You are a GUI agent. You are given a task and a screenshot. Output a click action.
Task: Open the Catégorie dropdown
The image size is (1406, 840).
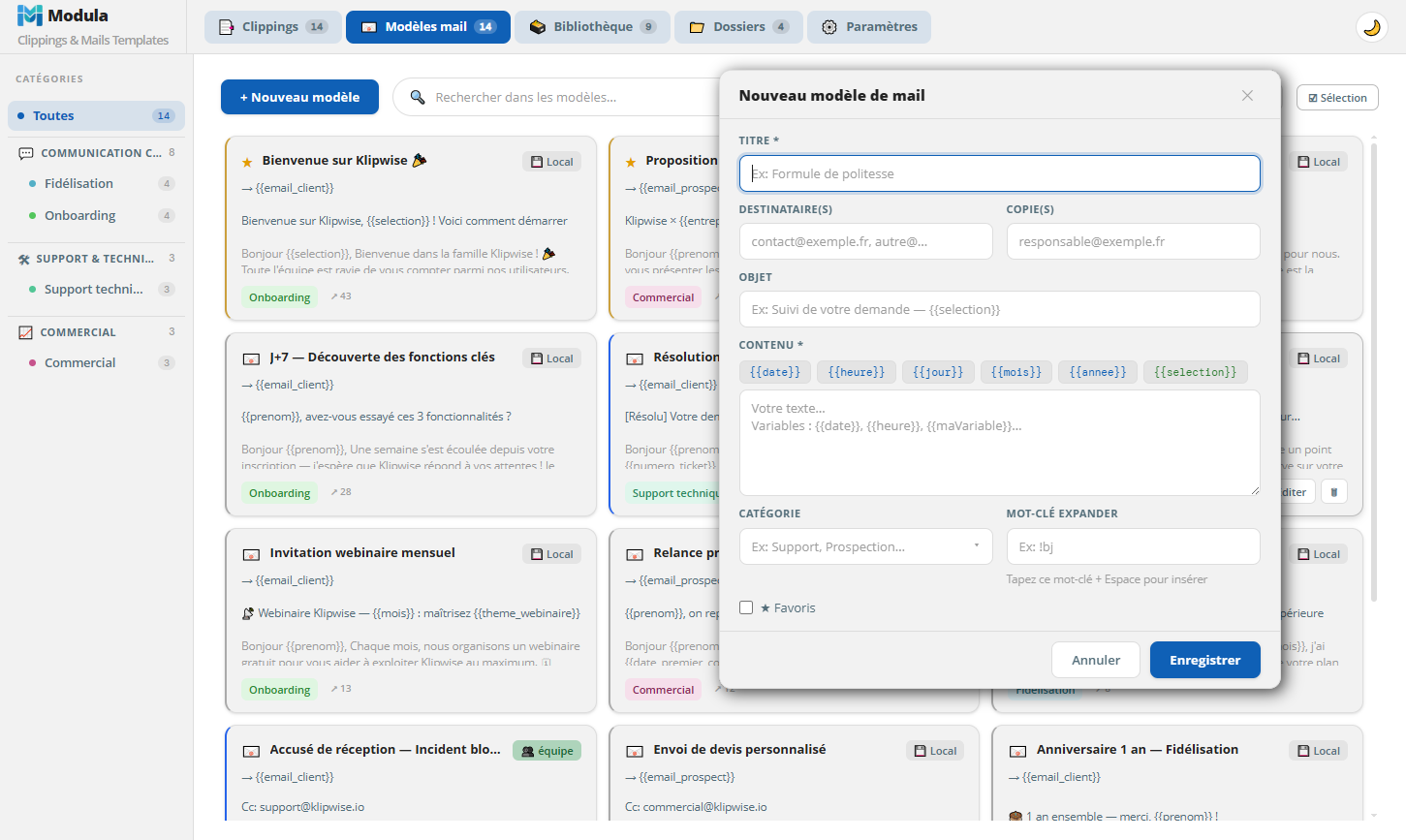click(865, 546)
